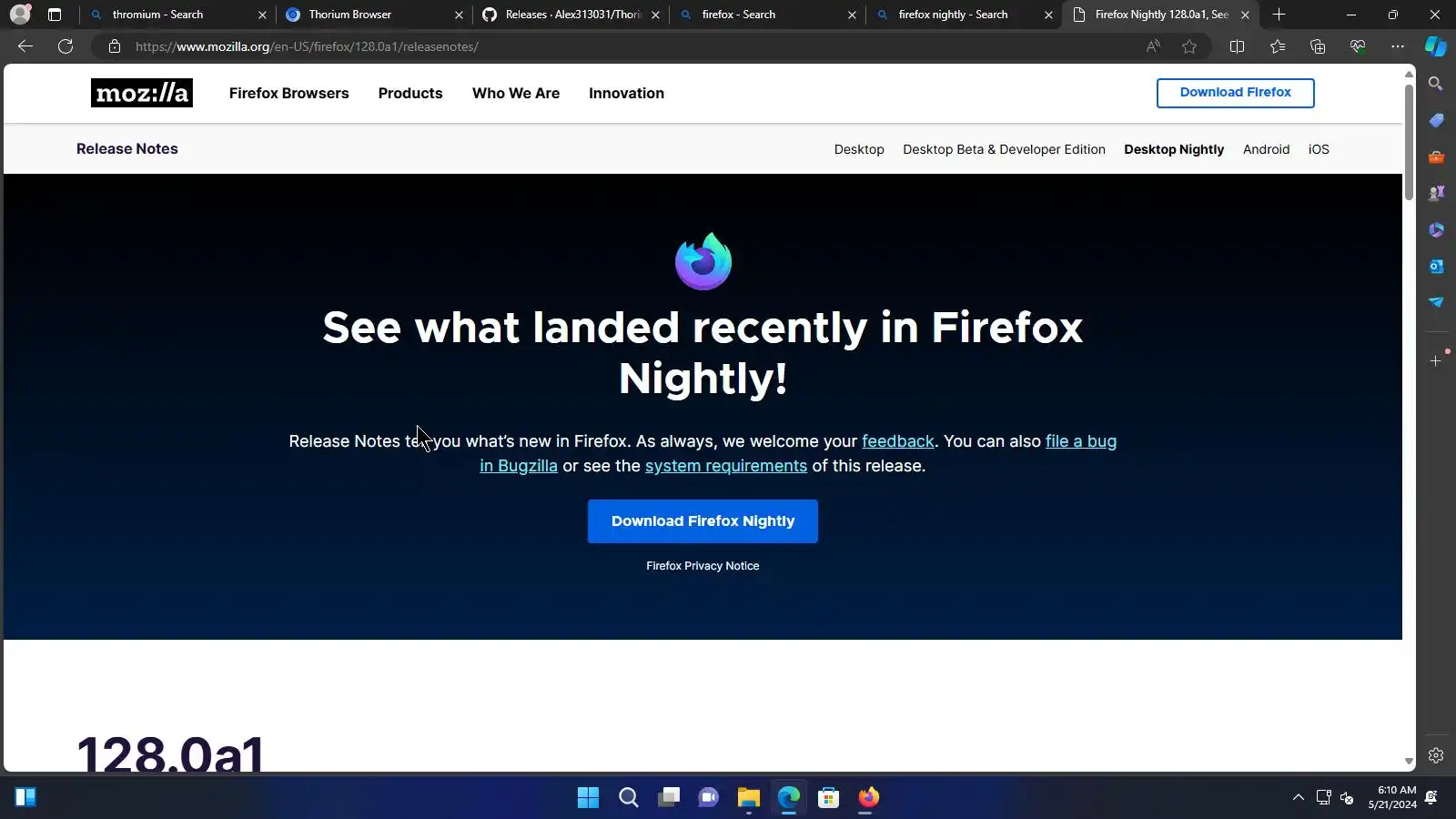
Task: Open Firefox Privacy Notice link
Action: point(703,566)
